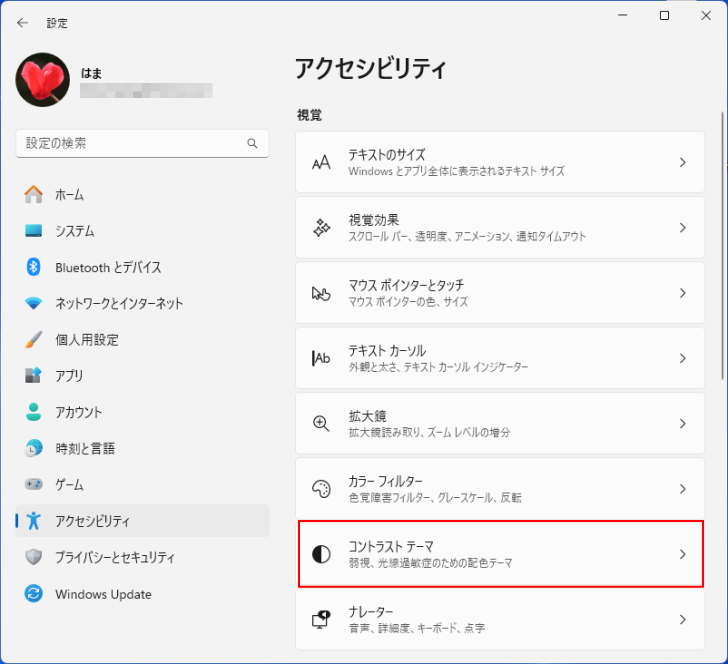Open テキストのサイズ title
This screenshot has height=664, width=728.
pyautogui.click(x=387, y=155)
